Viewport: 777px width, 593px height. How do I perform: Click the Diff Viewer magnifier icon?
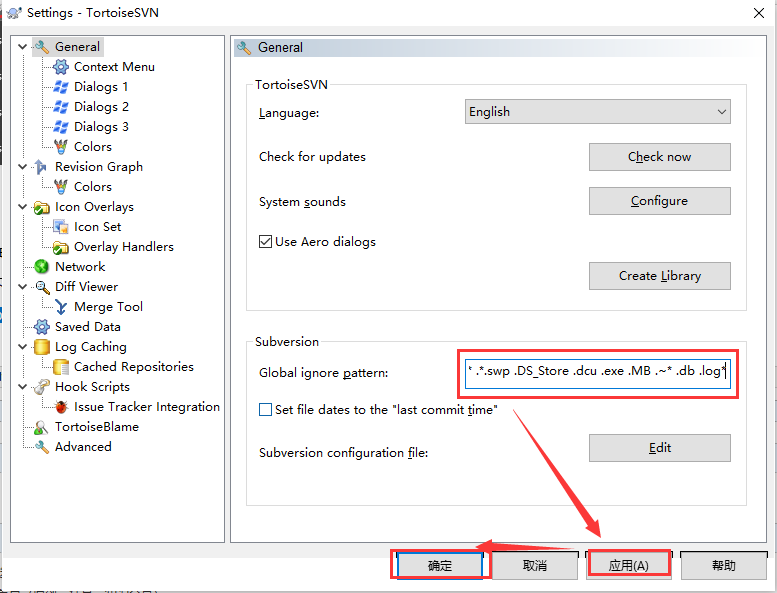tap(43, 287)
